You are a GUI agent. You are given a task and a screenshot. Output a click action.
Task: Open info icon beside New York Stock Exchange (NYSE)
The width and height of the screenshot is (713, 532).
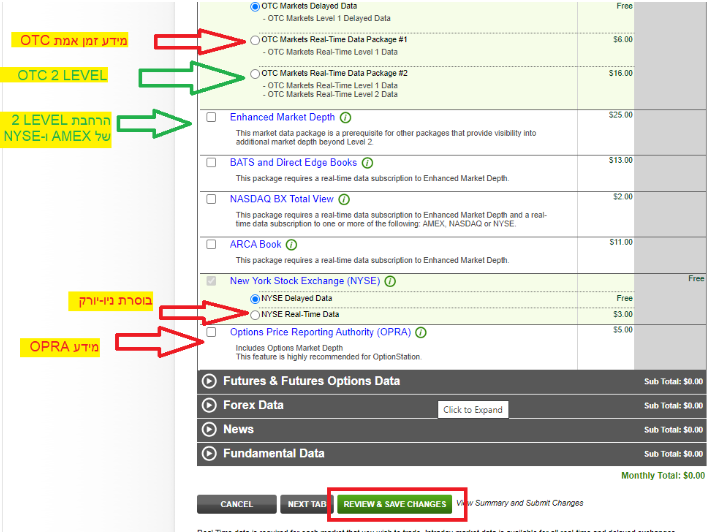(x=390, y=281)
